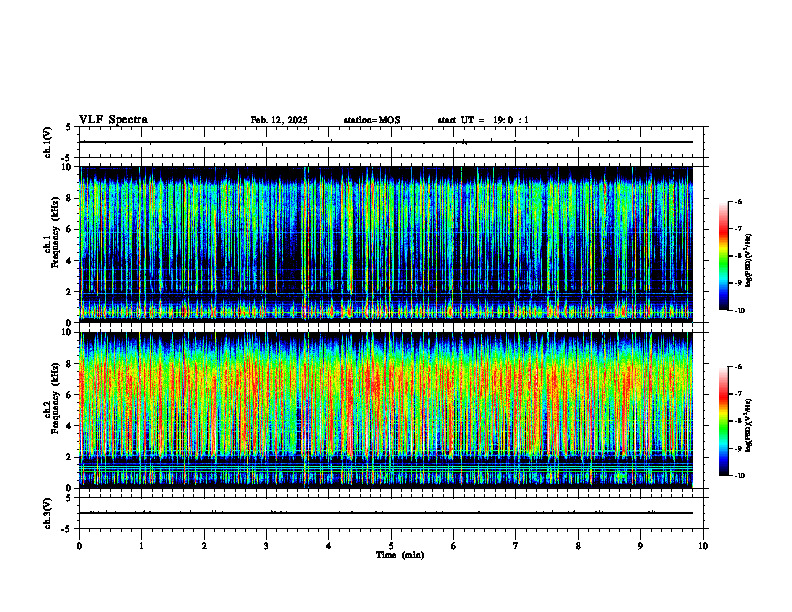Click time axis tick label "9"
The height and width of the screenshot is (612, 792).
pos(640,546)
